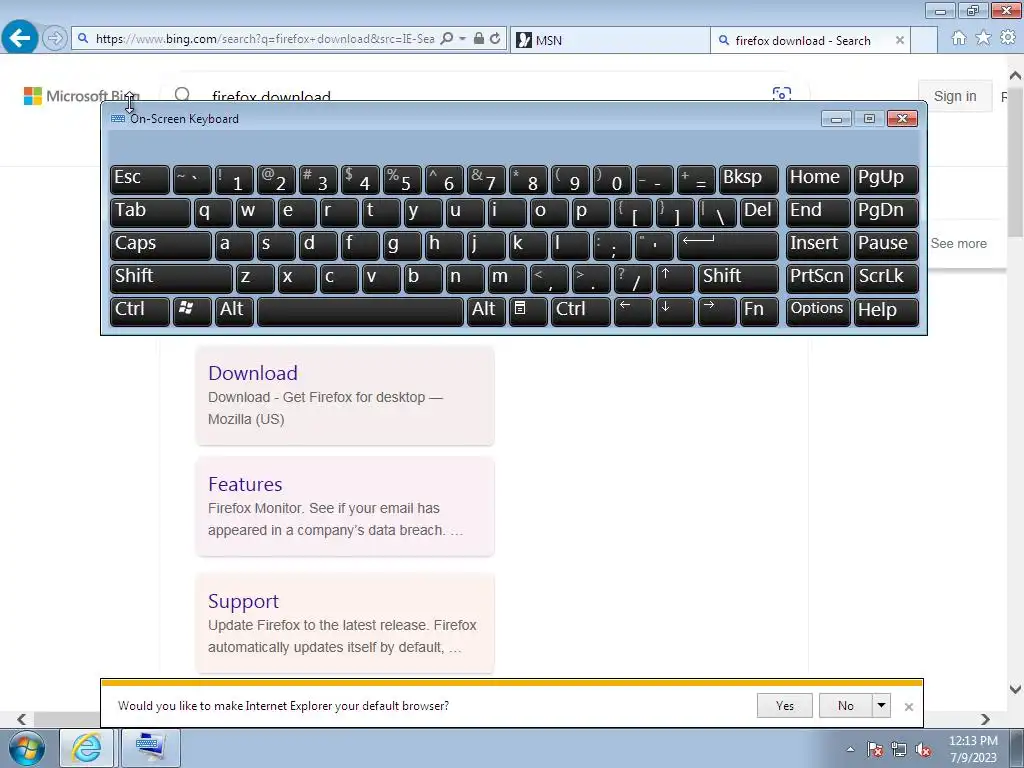Click the Home key on keyboard
Viewport: 1024px width, 768px height.
818,178
